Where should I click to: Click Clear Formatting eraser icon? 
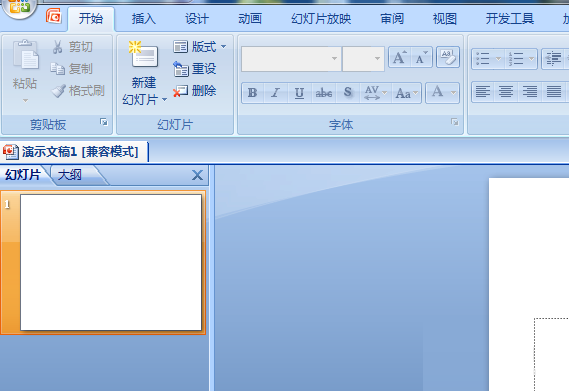[448, 57]
